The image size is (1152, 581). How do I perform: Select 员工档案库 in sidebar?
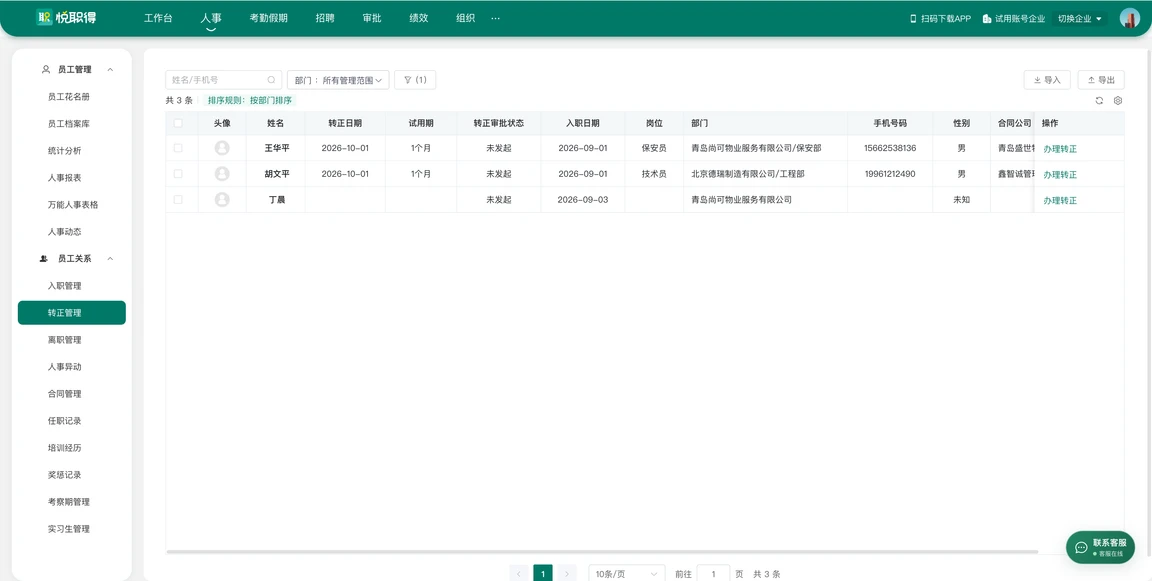tap(72, 123)
